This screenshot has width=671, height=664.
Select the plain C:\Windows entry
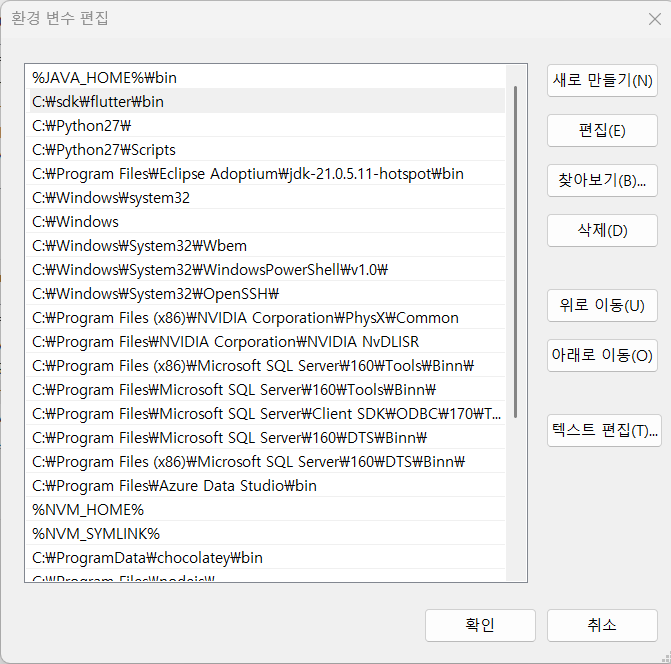click(x=266, y=222)
